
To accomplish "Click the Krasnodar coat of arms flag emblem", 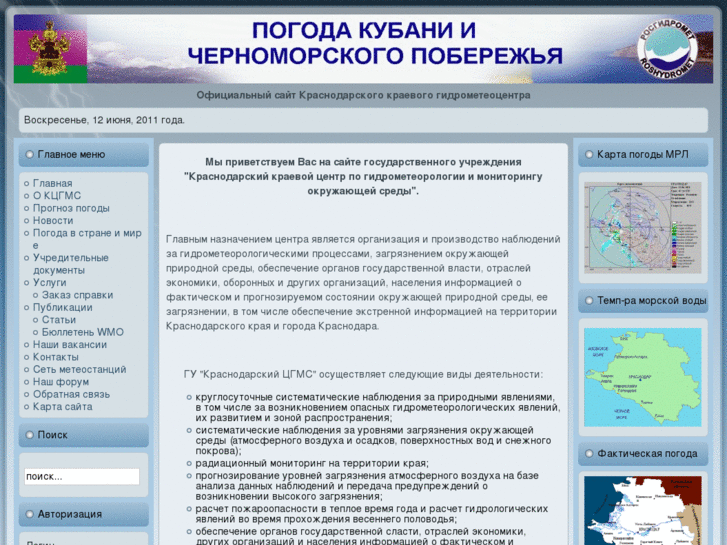I will pos(50,49).
